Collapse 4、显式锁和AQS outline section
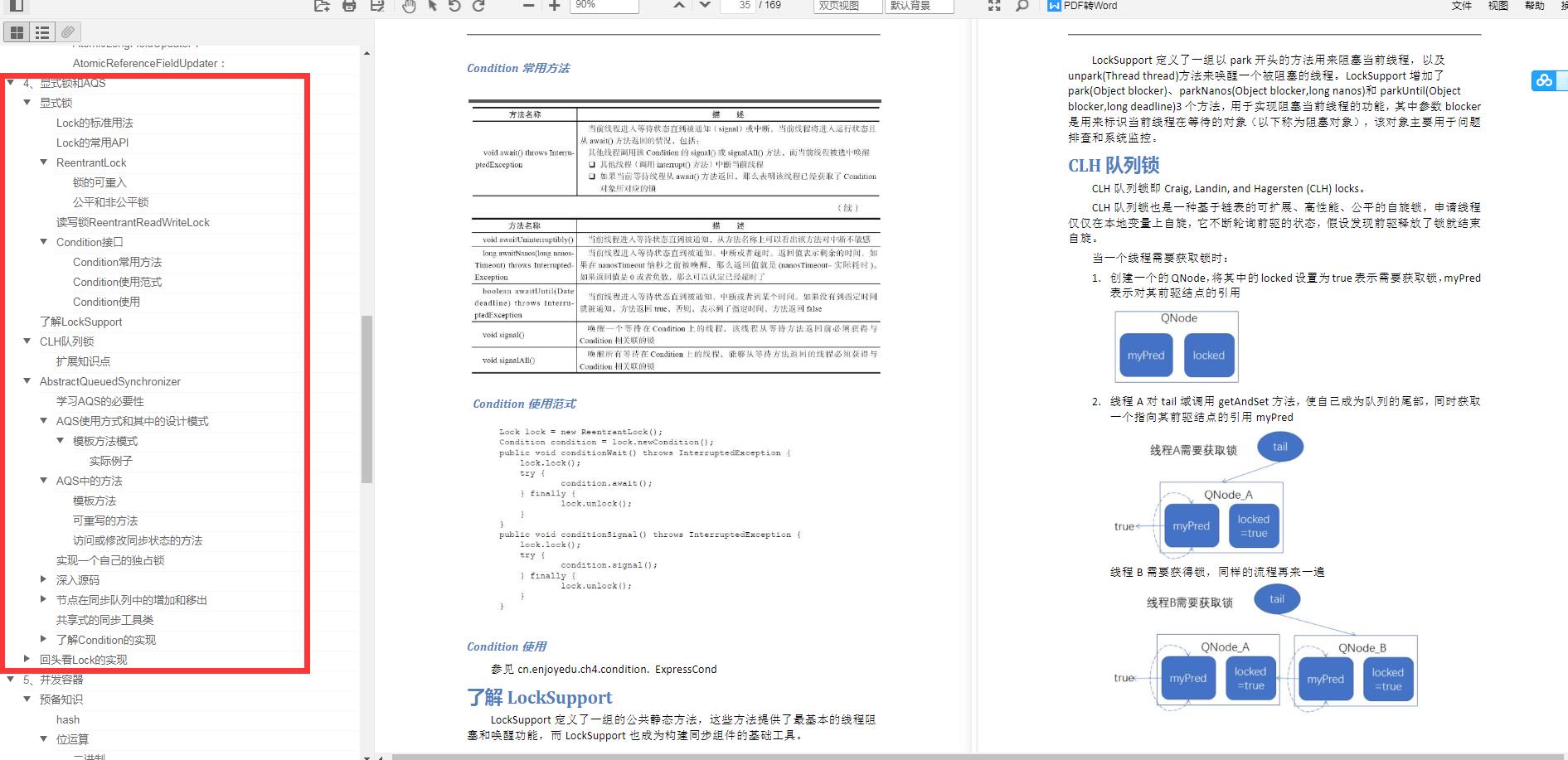Screen dimensions: 1568x760 11,83
